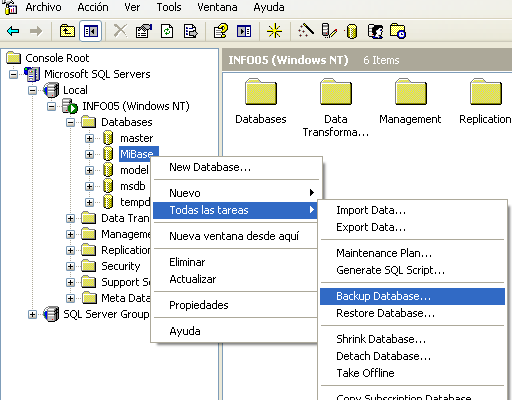Image resolution: width=512 pixels, height=400 pixels.
Task: Select Generate SQL Script... option
Action: [x=412, y=270]
